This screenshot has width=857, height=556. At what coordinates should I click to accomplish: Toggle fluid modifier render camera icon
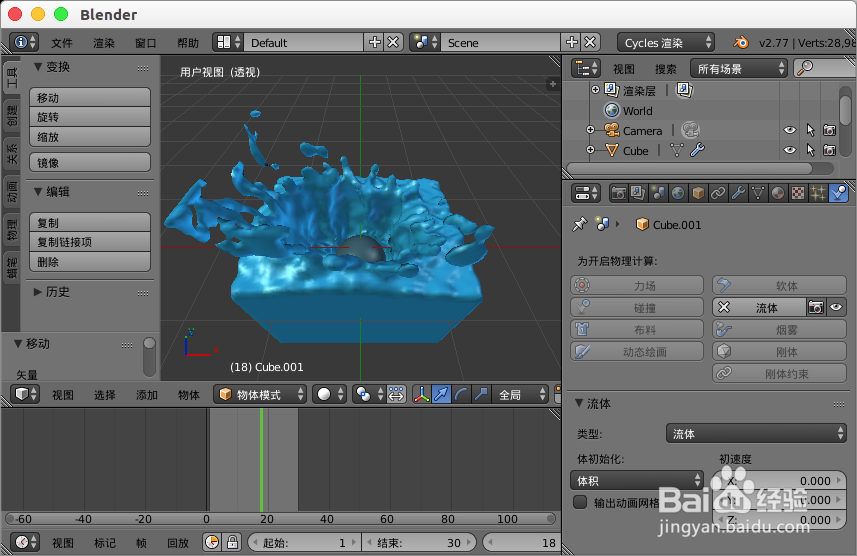(x=816, y=307)
